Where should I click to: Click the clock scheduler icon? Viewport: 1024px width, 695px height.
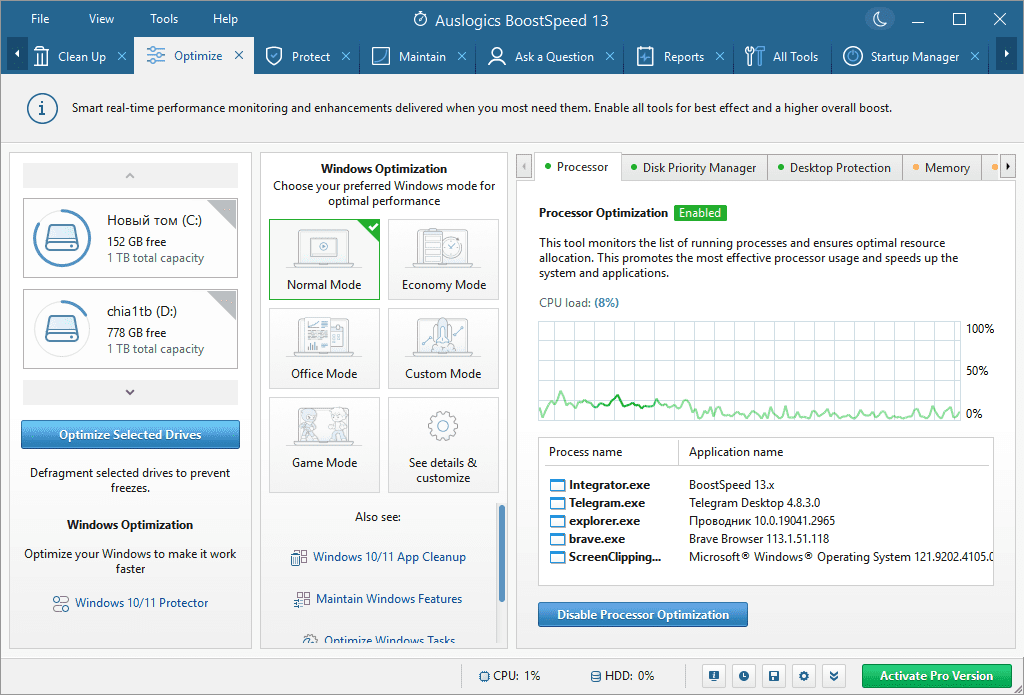[x=744, y=676]
